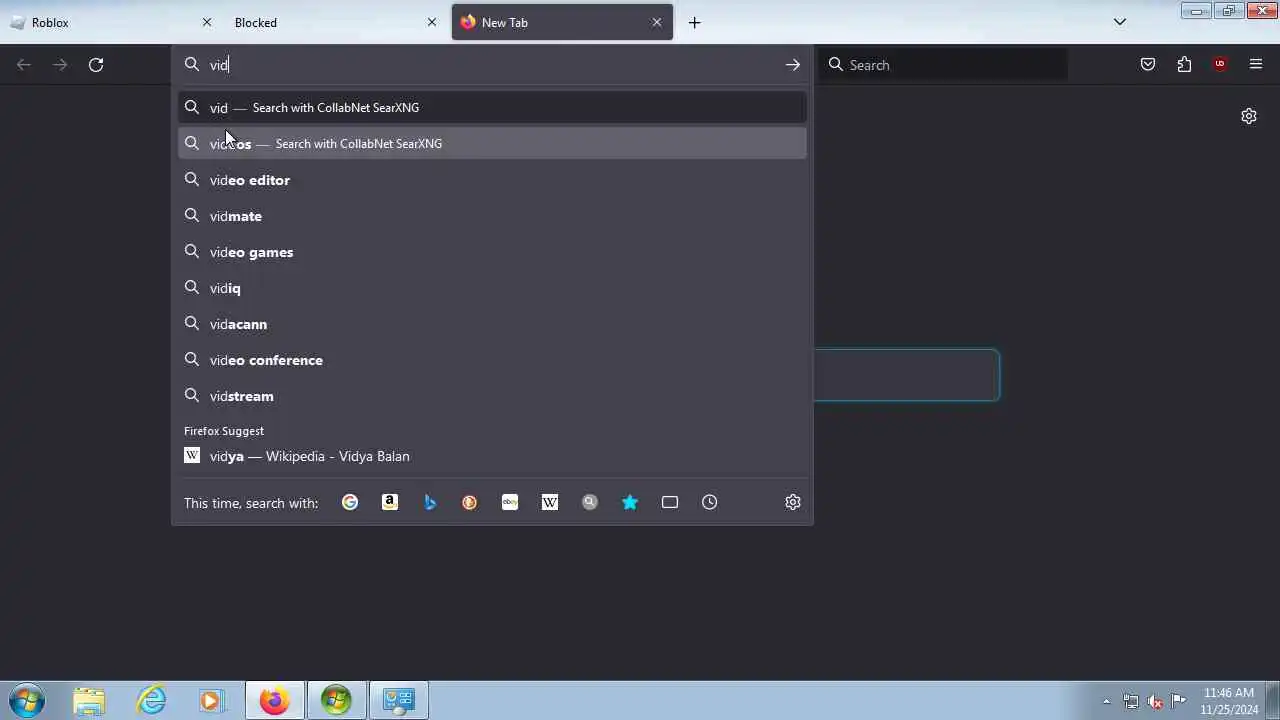The height and width of the screenshot is (720, 1280).
Task: Search this time with DuckDuckGo icon
Action: (x=470, y=502)
